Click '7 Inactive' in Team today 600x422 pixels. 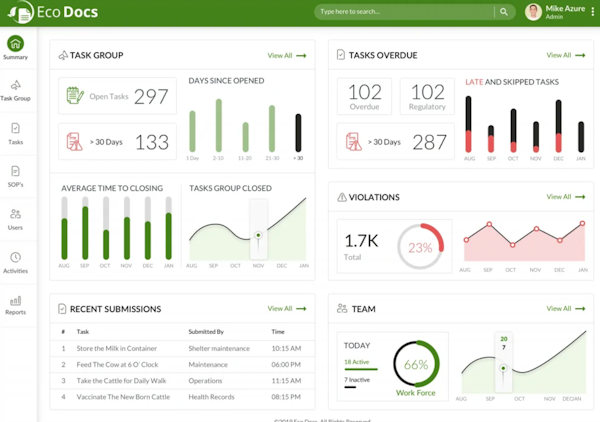pos(357,380)
